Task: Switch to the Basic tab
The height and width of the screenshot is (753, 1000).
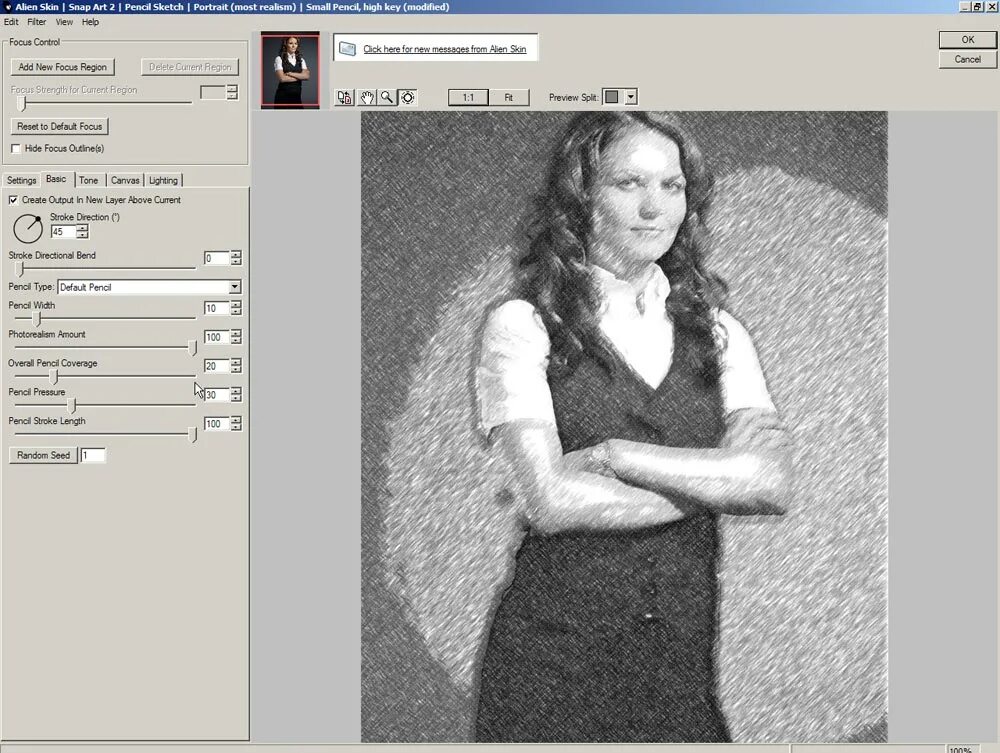Action: coord(56,179)
